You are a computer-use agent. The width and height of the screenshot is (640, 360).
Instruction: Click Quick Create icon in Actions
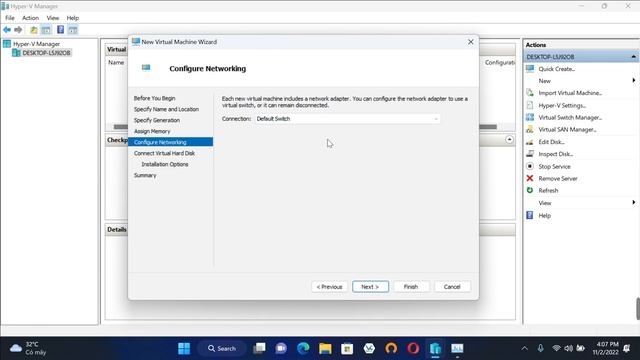coord(530,69)
